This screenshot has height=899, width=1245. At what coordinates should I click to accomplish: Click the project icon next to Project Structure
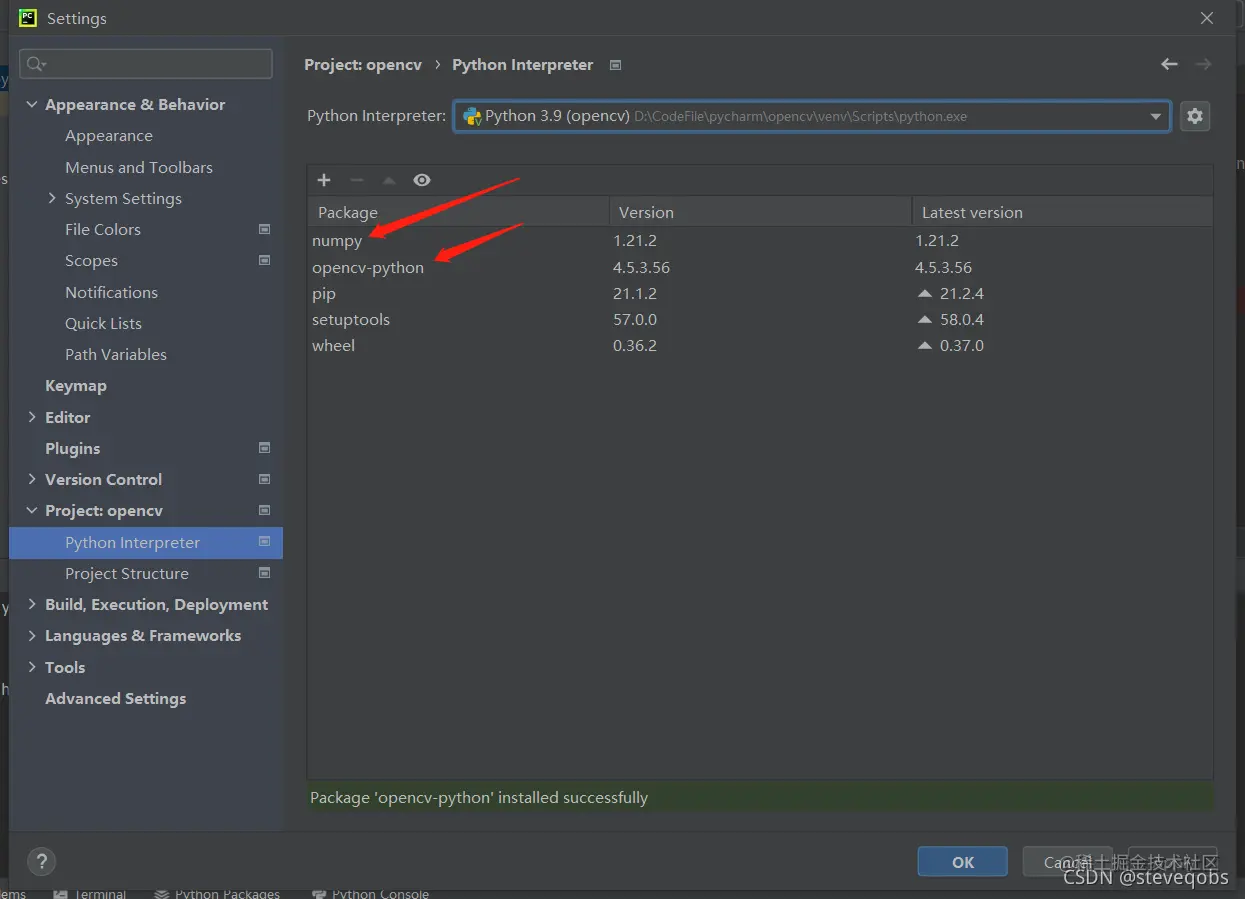click(264, 573)
